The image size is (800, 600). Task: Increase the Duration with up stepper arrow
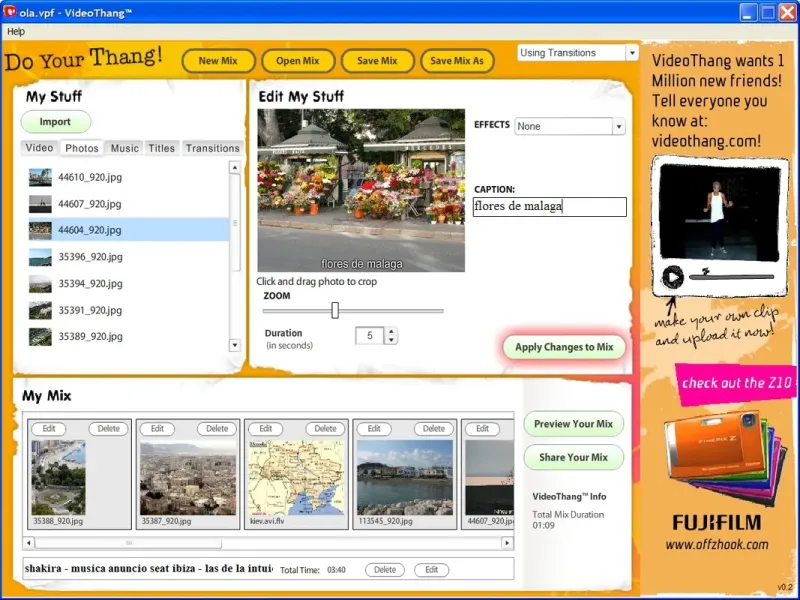[x=391, y=331]
